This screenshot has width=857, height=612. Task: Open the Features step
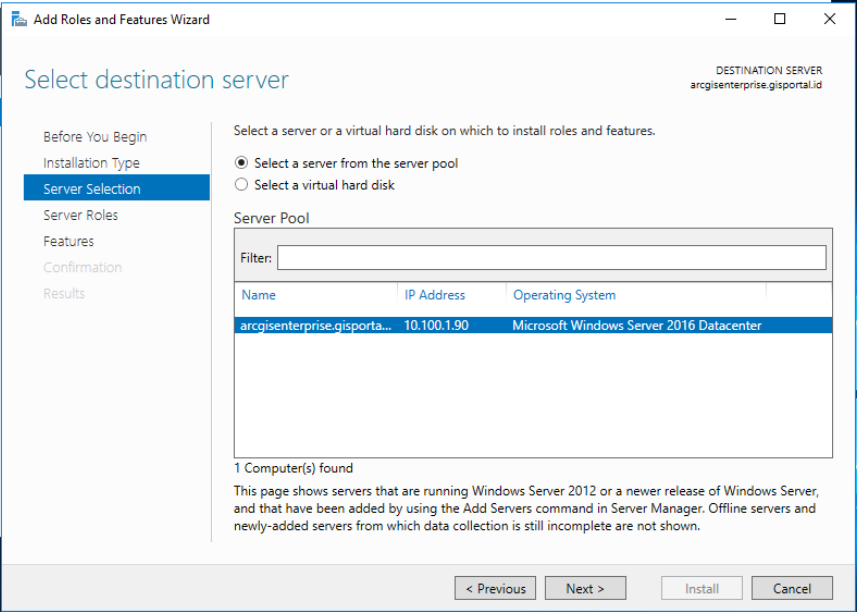(x=68, y=241)
